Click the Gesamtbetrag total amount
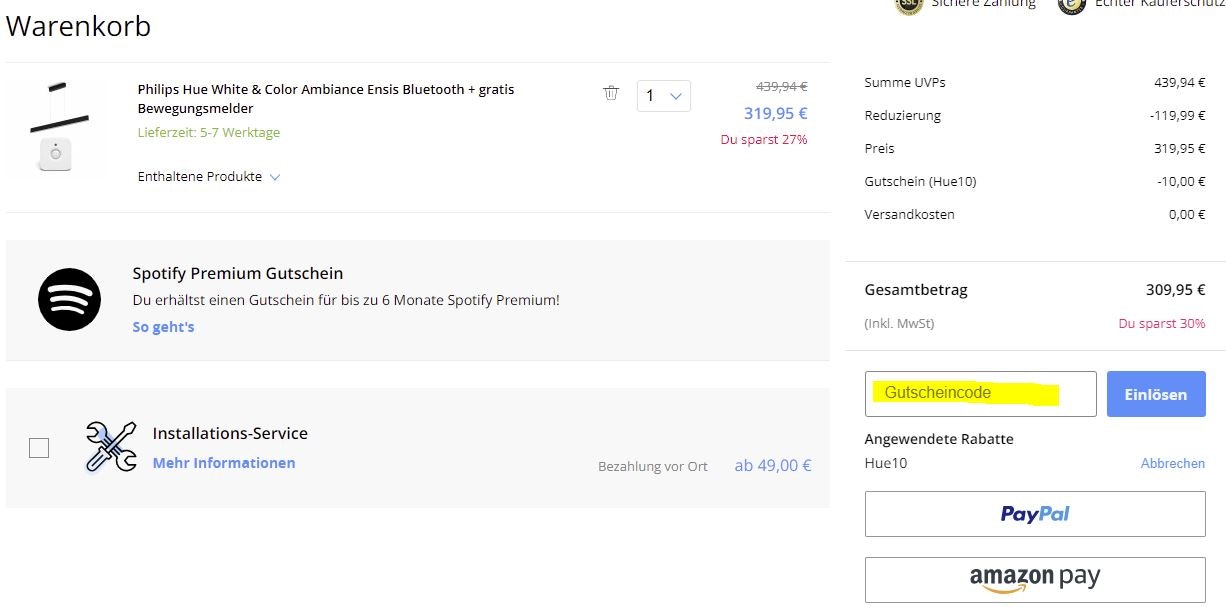Viewport: 1226px width, 610px height. [1175, 290]
